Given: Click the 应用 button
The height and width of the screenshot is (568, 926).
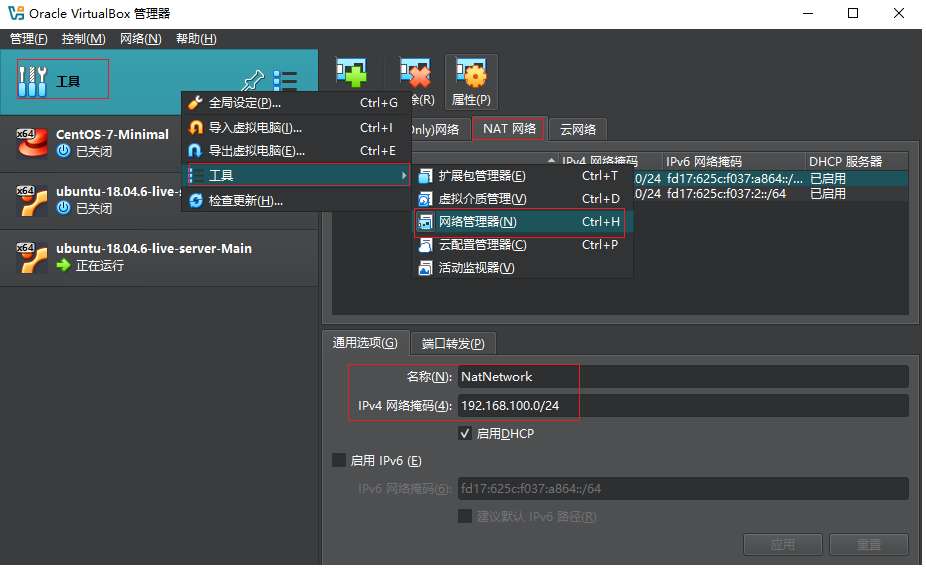Looking at the screenshot, I should pyautogui.click(x=782, y=544).
